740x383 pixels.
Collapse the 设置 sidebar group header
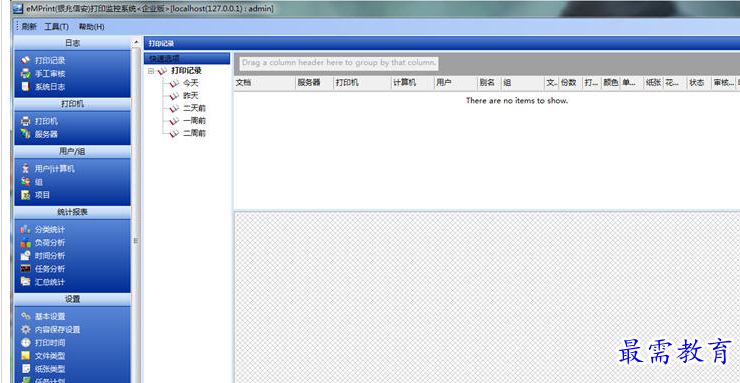(x=72, y=299)
